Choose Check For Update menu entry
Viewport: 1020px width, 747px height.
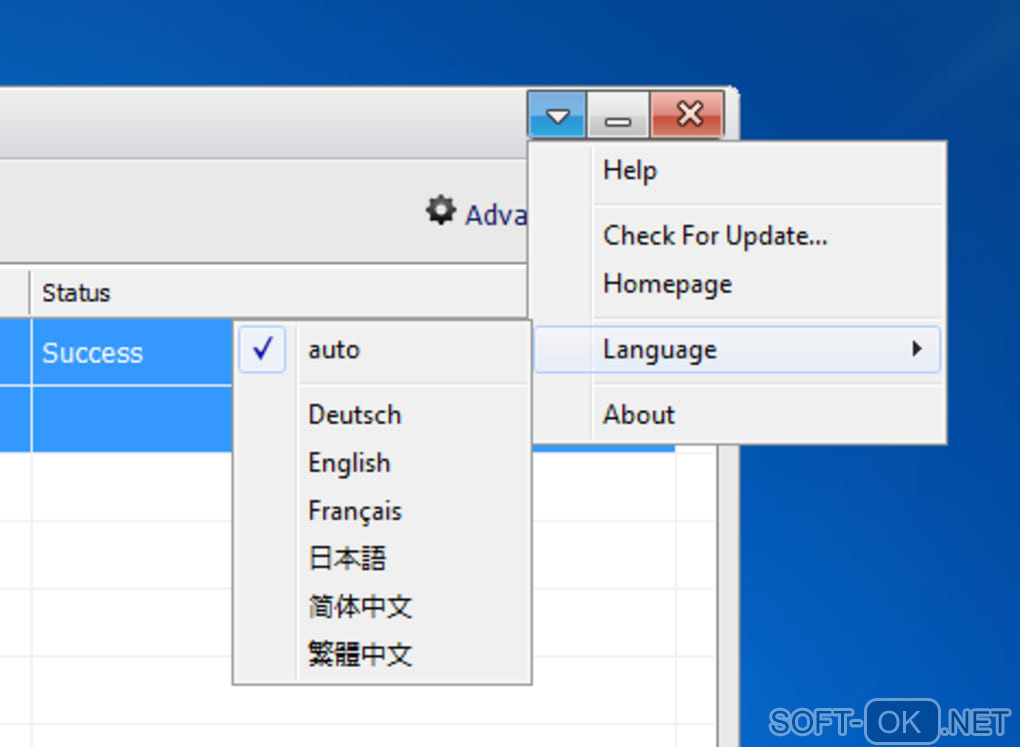click(738, 236)
